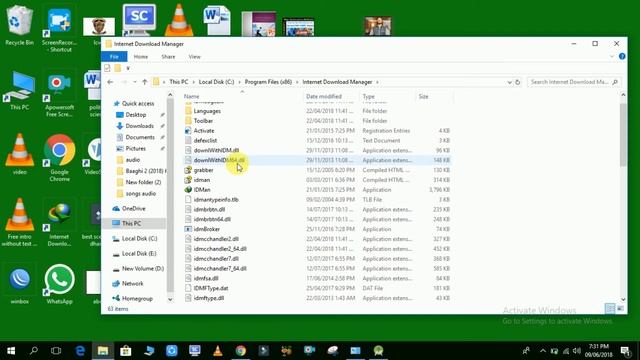Image resolution: width=640 pixels, height=360 pixels.
Task: Open taskbar search magnifier
Action: pyautogui.click(x=34, y=351)
